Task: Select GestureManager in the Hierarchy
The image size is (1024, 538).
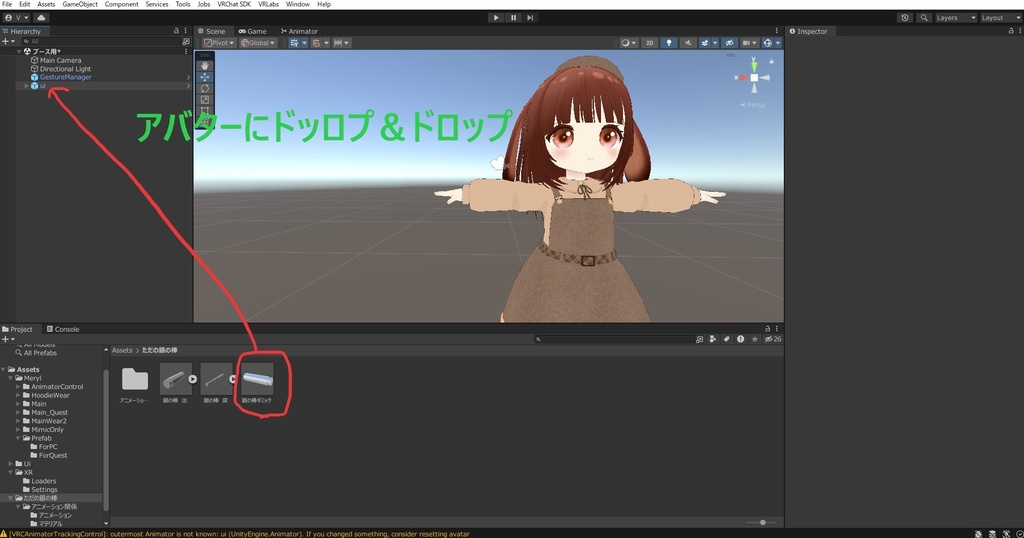Action: (x=65, y=77)
